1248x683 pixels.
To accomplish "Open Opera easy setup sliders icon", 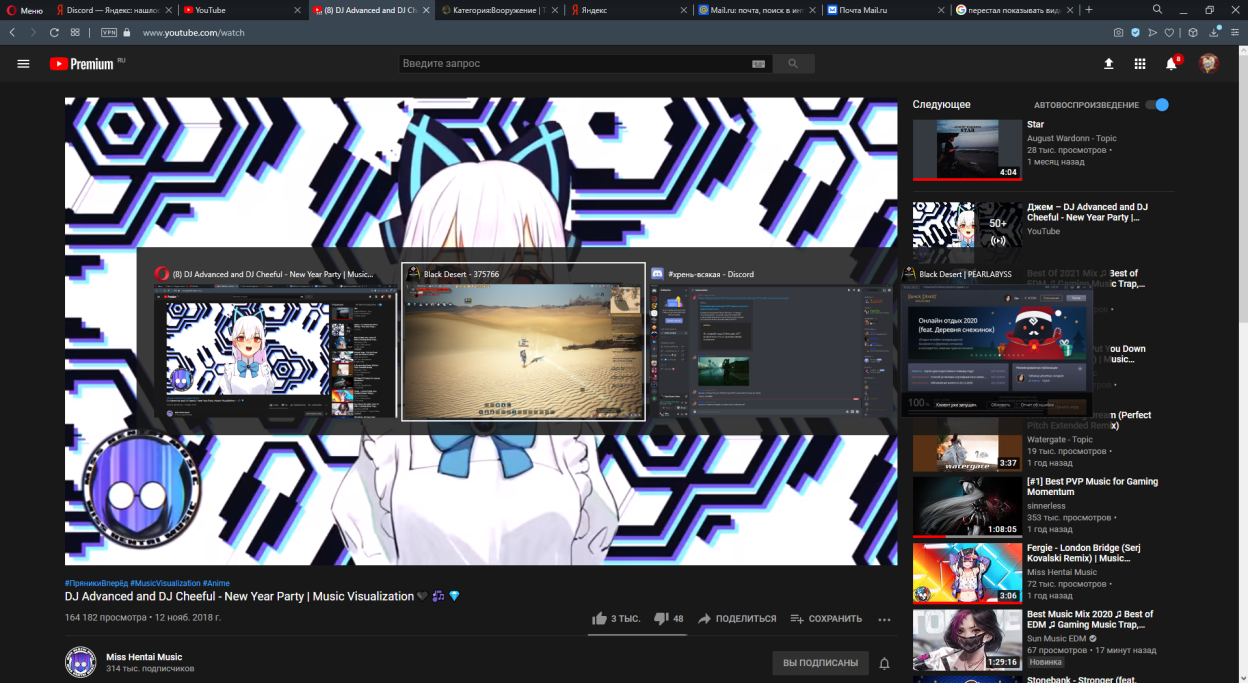I will point(1233,32).
